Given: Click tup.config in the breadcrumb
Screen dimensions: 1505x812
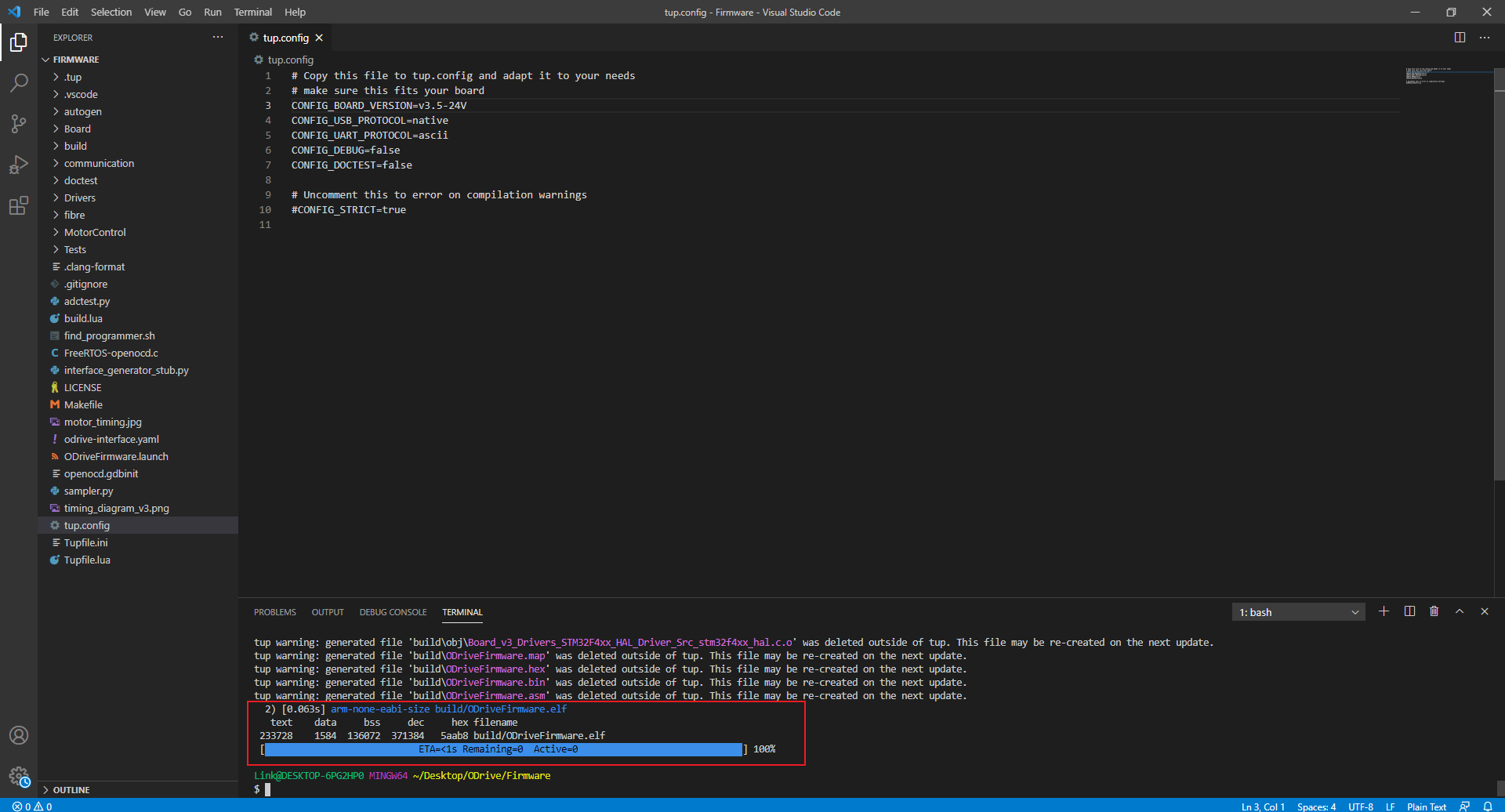Looking at the screenshot, I should (x=290, y=60).
